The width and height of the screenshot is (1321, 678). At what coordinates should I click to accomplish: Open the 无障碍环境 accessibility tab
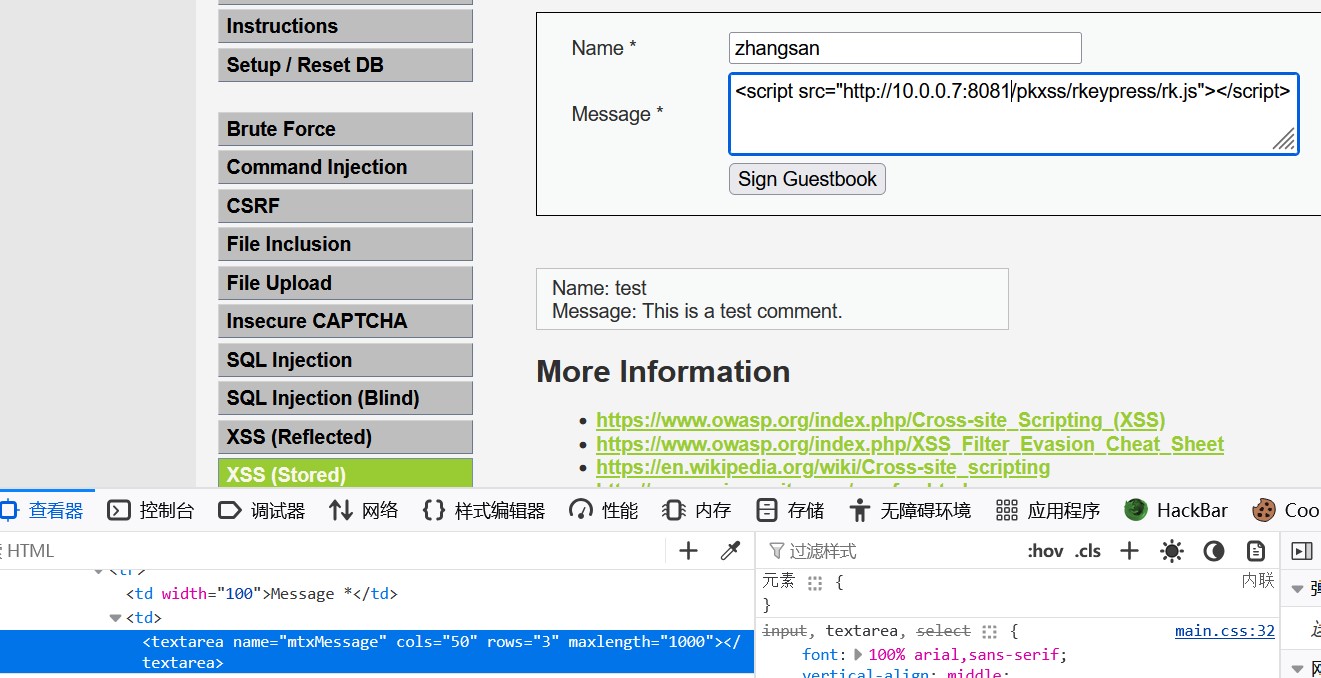[x=910, y=510]
